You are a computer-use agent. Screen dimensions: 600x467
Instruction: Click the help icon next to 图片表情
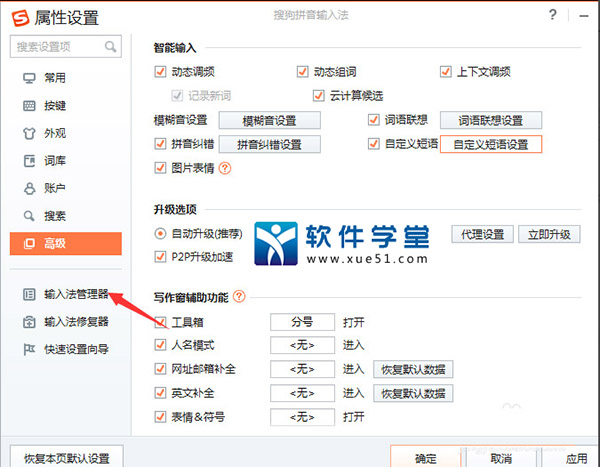(225, 168)
